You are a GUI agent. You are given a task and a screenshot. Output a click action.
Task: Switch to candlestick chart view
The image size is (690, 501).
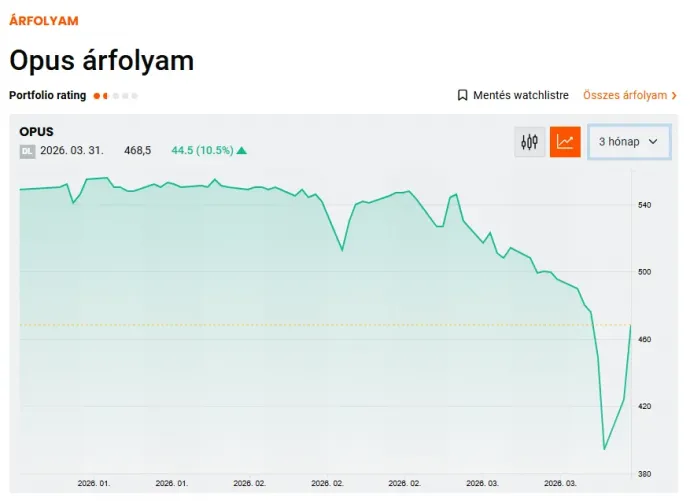click(530, 142)
